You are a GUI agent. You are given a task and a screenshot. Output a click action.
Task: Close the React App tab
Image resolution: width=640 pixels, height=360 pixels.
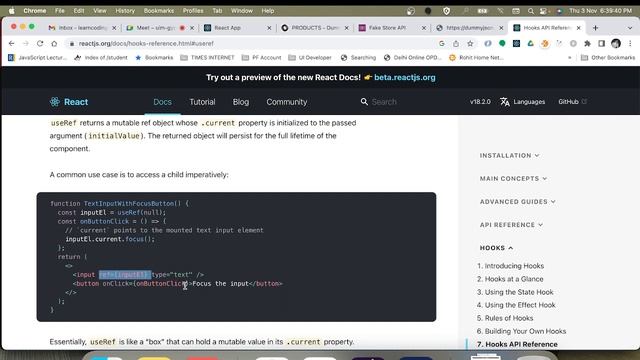pos(269,28)
